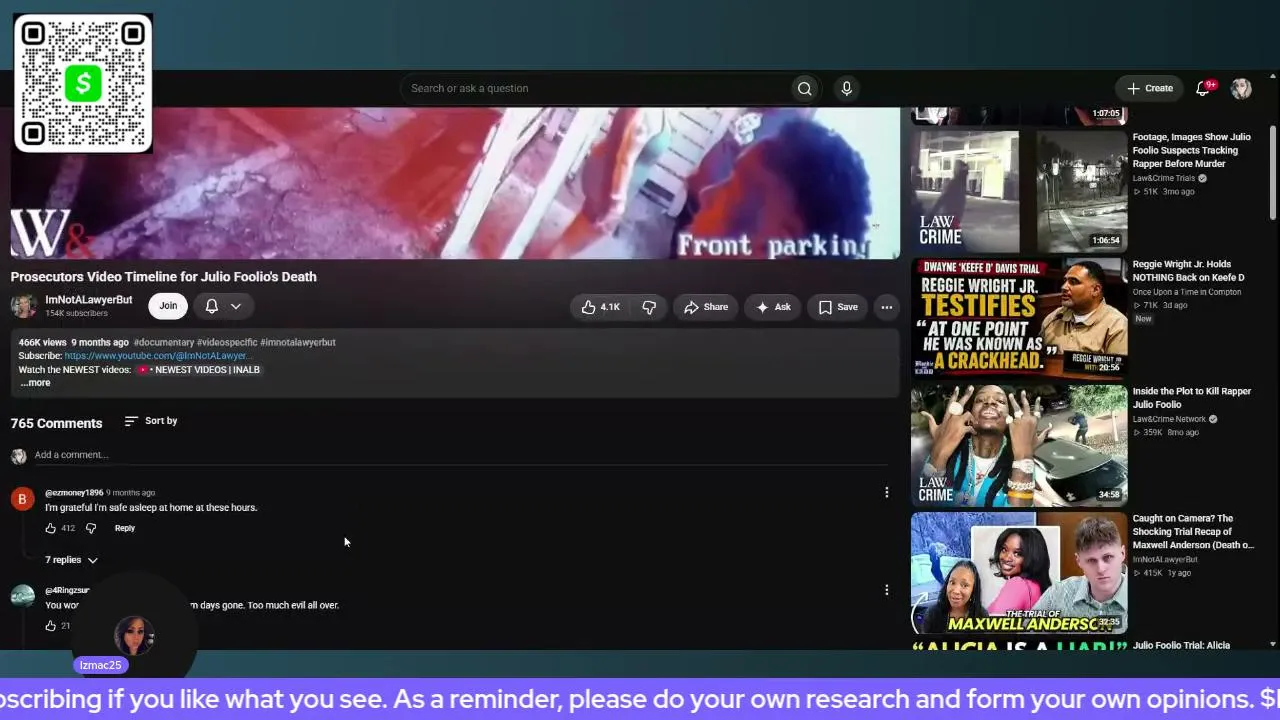Click the Share arrow button
Screen dimensions: 1280x720
coord(706,307)
